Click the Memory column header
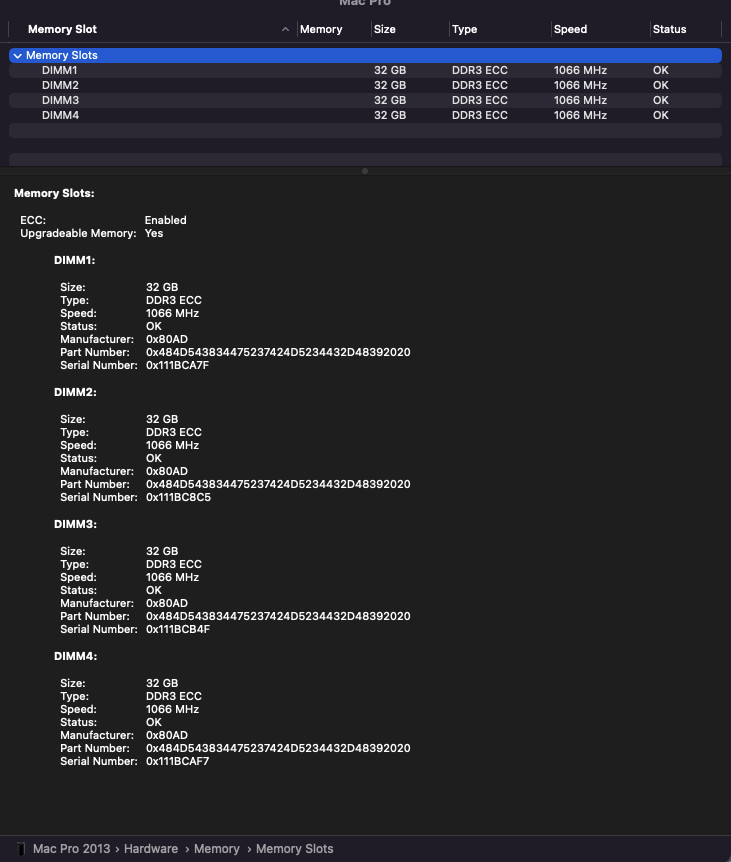The height and width of the screenshot is (862, 731). [x=321, y=30]
